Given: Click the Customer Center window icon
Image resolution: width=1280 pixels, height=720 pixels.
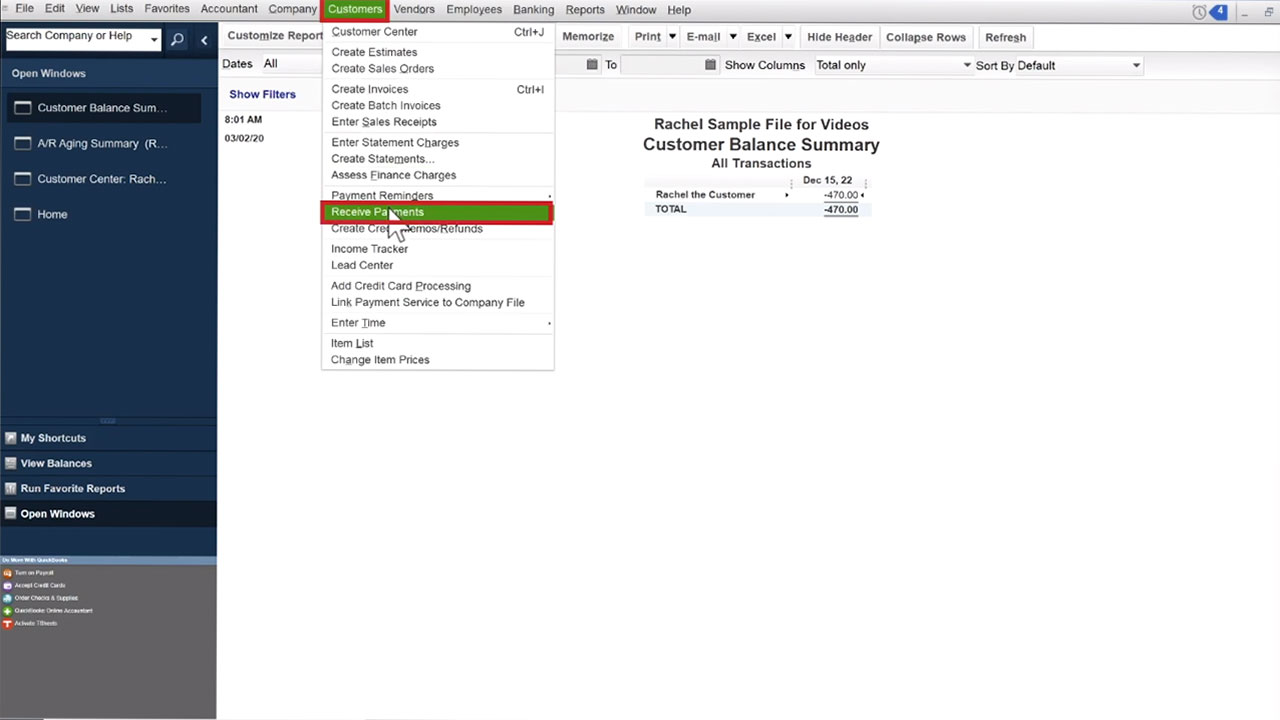Looking at the screenshot, I should (x=21, y=179).
